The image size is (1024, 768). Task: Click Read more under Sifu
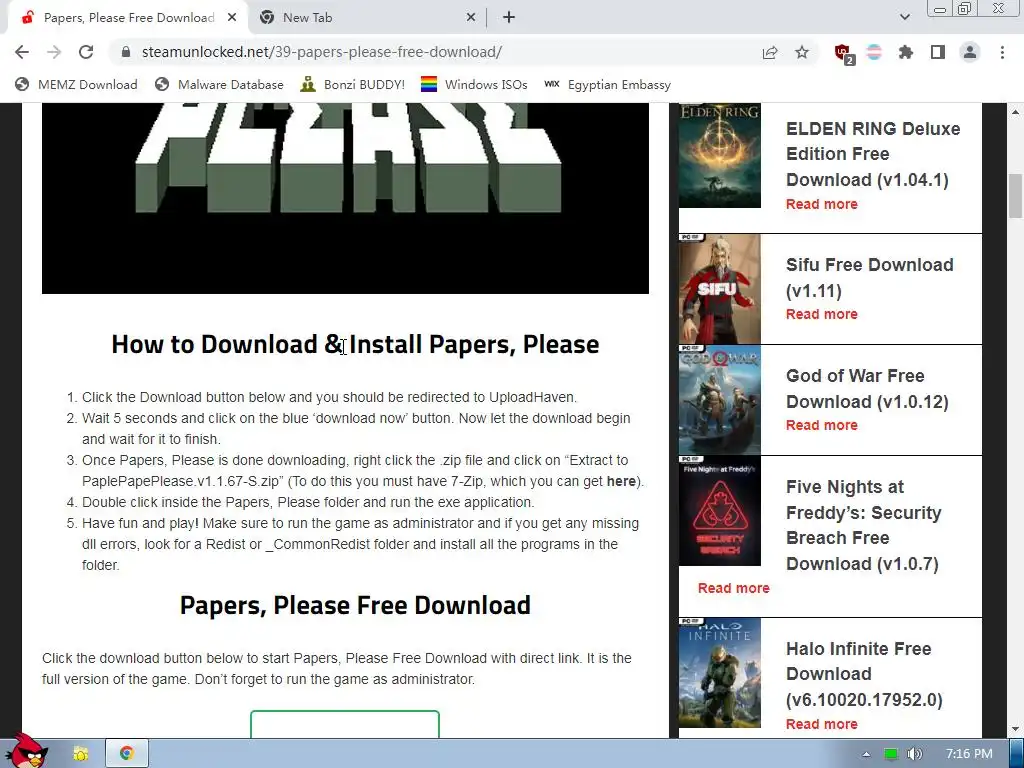tap(822, 314)
